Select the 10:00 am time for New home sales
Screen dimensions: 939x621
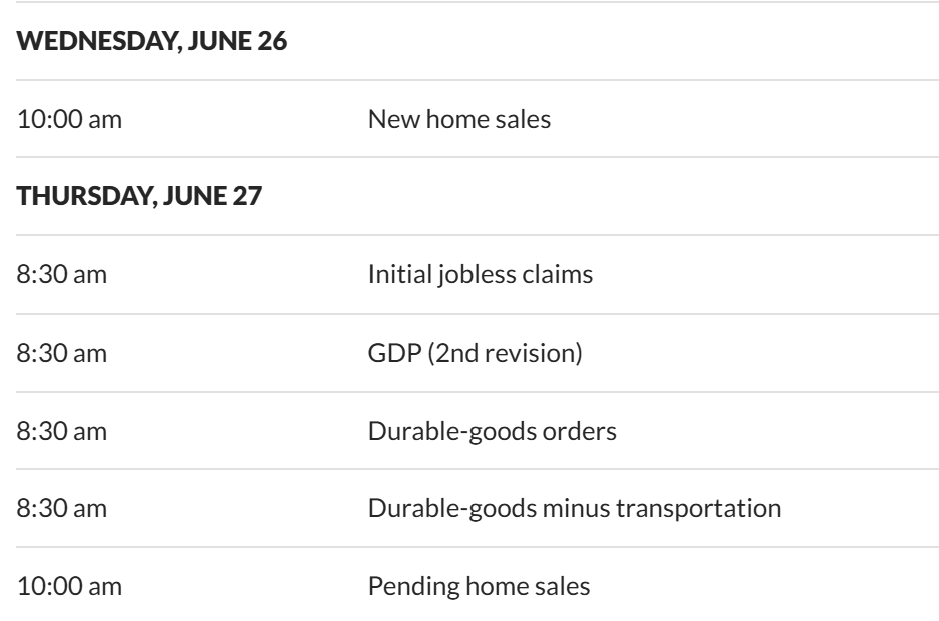click(x=70, y=119)
